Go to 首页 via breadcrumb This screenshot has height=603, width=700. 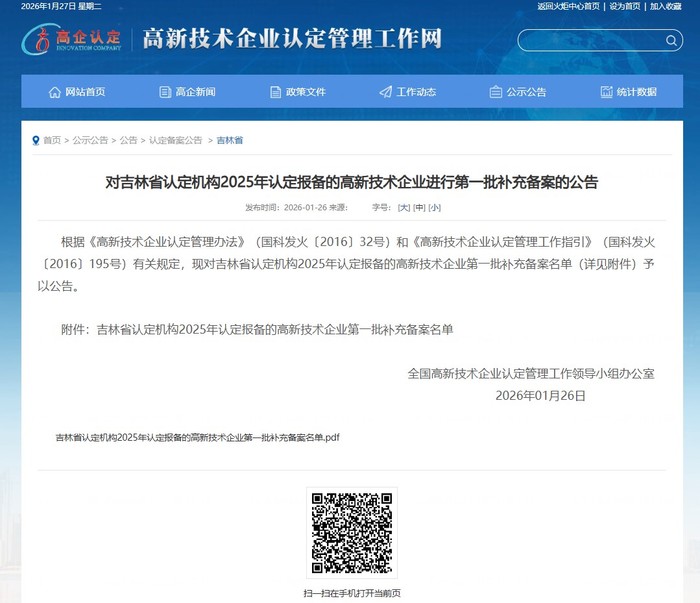click(52, 140)
